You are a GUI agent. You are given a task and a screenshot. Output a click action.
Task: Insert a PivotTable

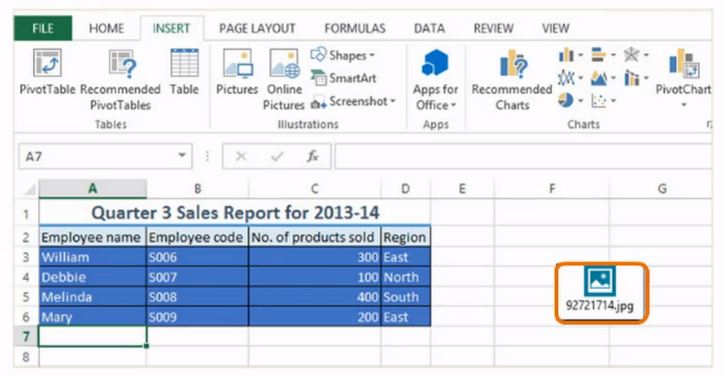[47, 72]
